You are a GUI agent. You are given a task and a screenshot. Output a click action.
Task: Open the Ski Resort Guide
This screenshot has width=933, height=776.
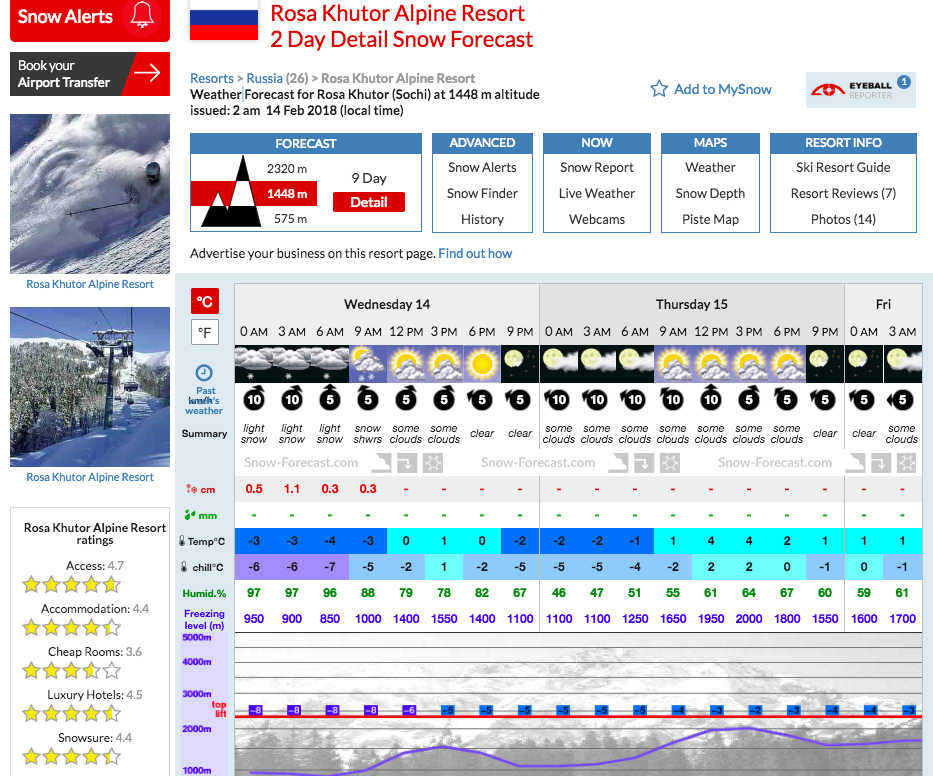pos(843,168)
